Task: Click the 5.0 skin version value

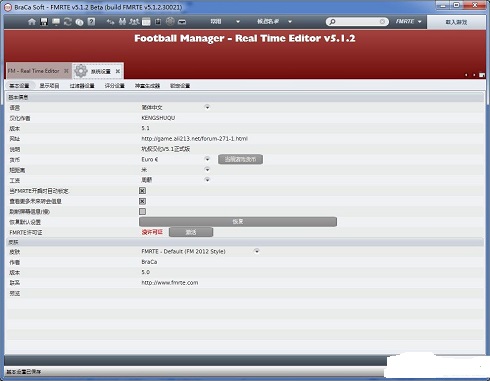Action: click(x=145, y=272)
